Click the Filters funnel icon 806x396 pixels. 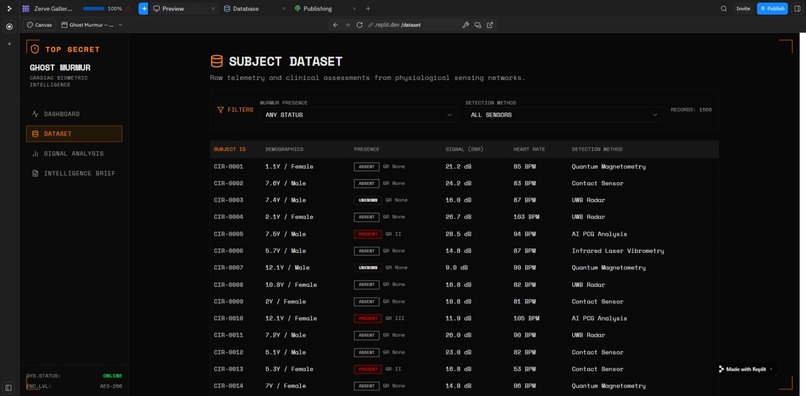point(221,110)
